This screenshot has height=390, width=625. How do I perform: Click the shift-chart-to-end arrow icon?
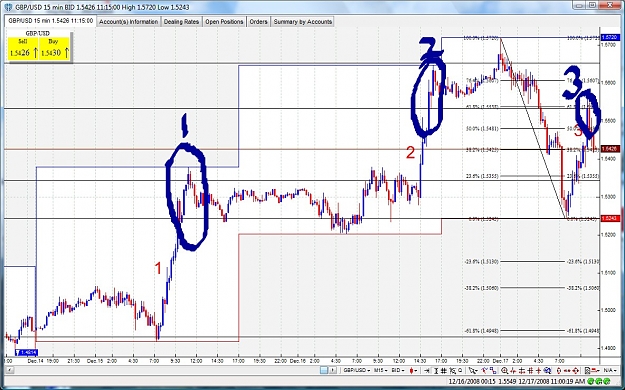[427, 370]
